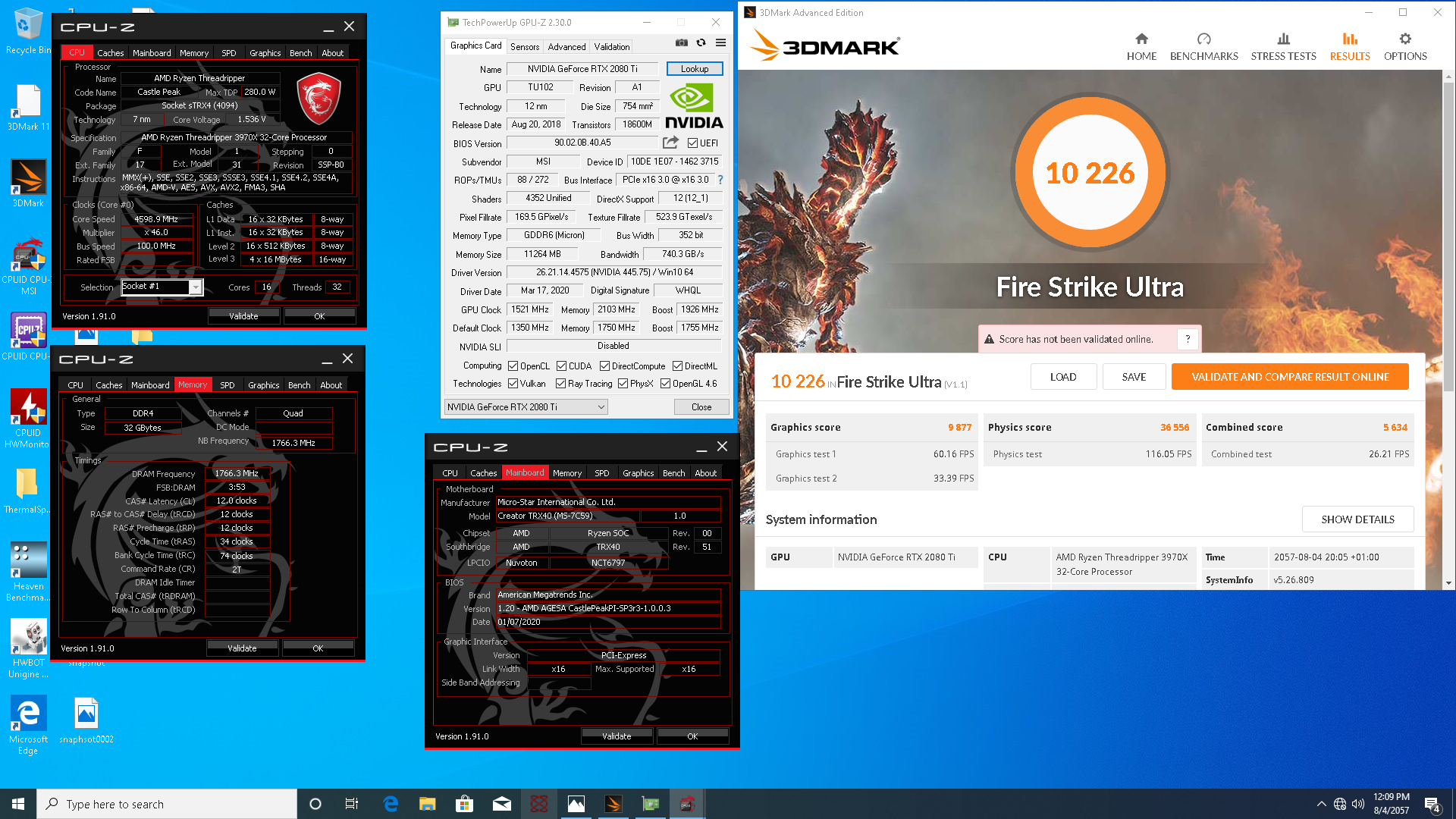Viewport: 1456px width, 819px height.
Task: Click the Windows taskbar search box
Action: point(167,804)
